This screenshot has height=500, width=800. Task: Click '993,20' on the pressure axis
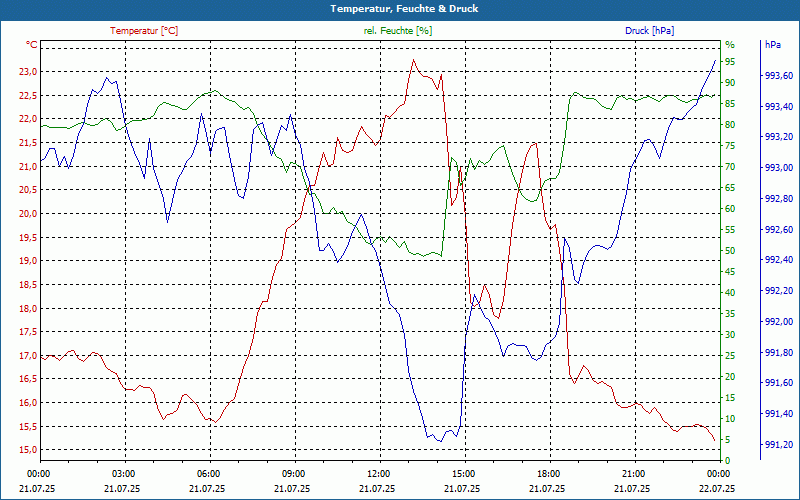[x=779, y=137]
